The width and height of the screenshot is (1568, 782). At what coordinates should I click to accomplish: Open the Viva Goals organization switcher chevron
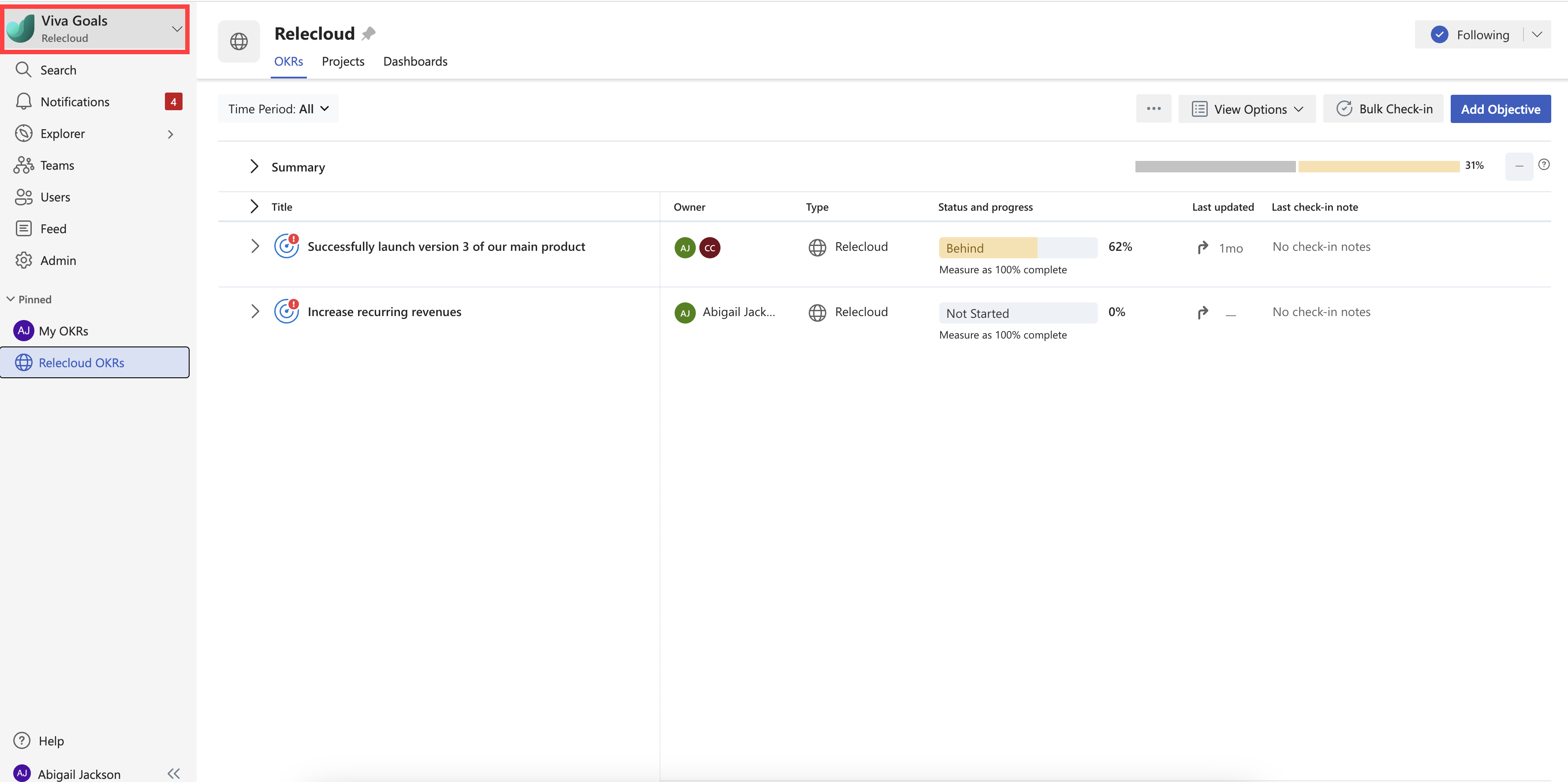[176, 29]
